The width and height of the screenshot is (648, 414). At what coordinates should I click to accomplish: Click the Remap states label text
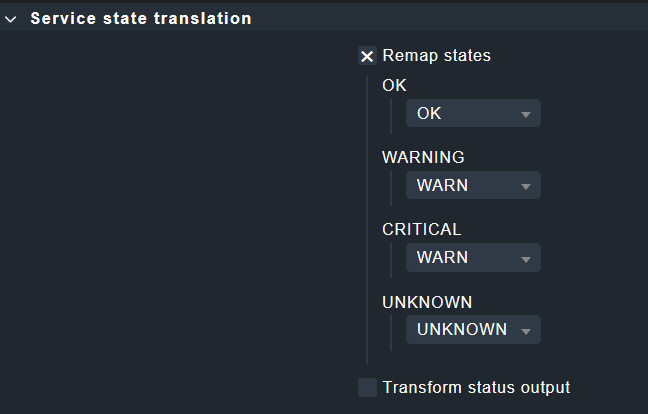click(x=437, y=56)
